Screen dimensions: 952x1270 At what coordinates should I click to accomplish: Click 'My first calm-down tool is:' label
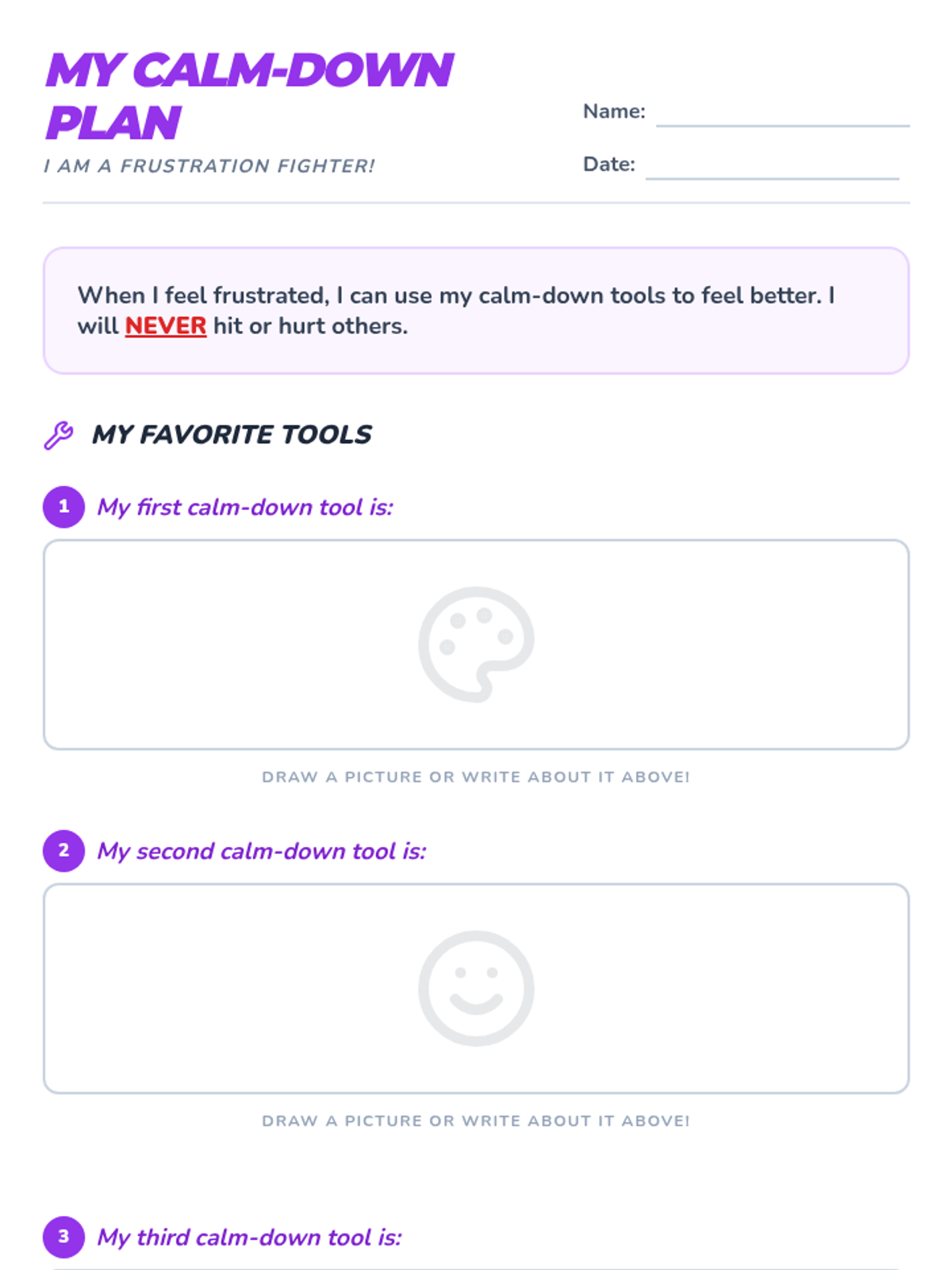pos(245,507)
